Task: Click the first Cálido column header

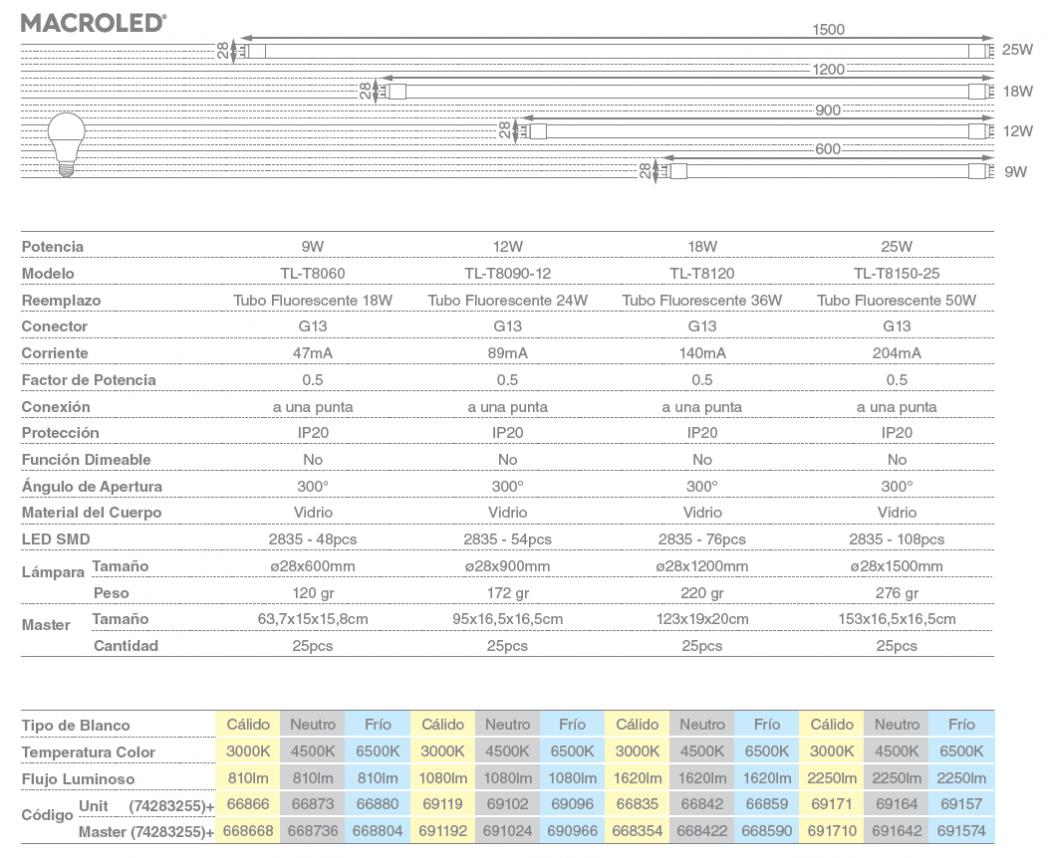Action: tap(248, 724)
